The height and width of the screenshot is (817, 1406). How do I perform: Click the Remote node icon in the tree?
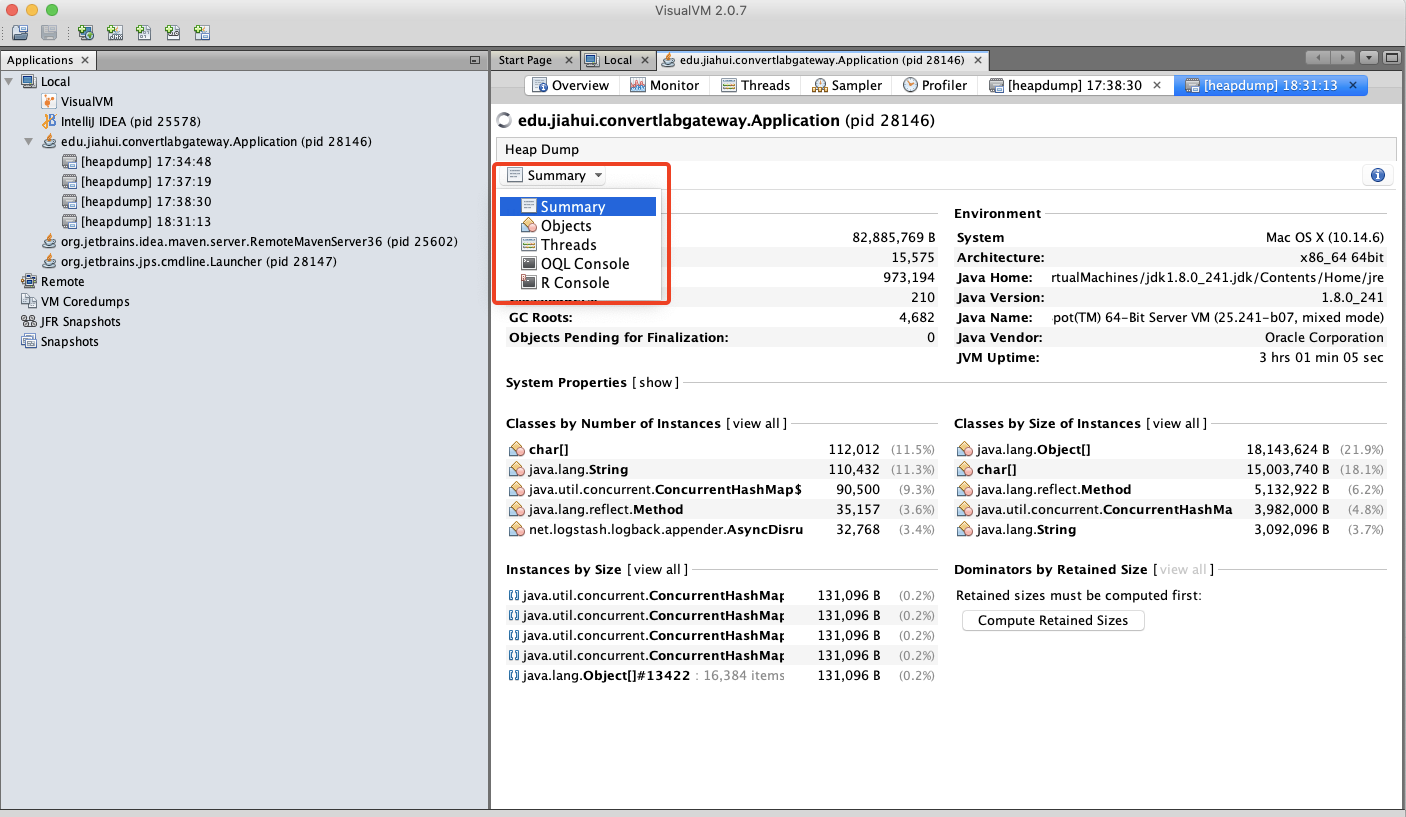pos(29,282)
